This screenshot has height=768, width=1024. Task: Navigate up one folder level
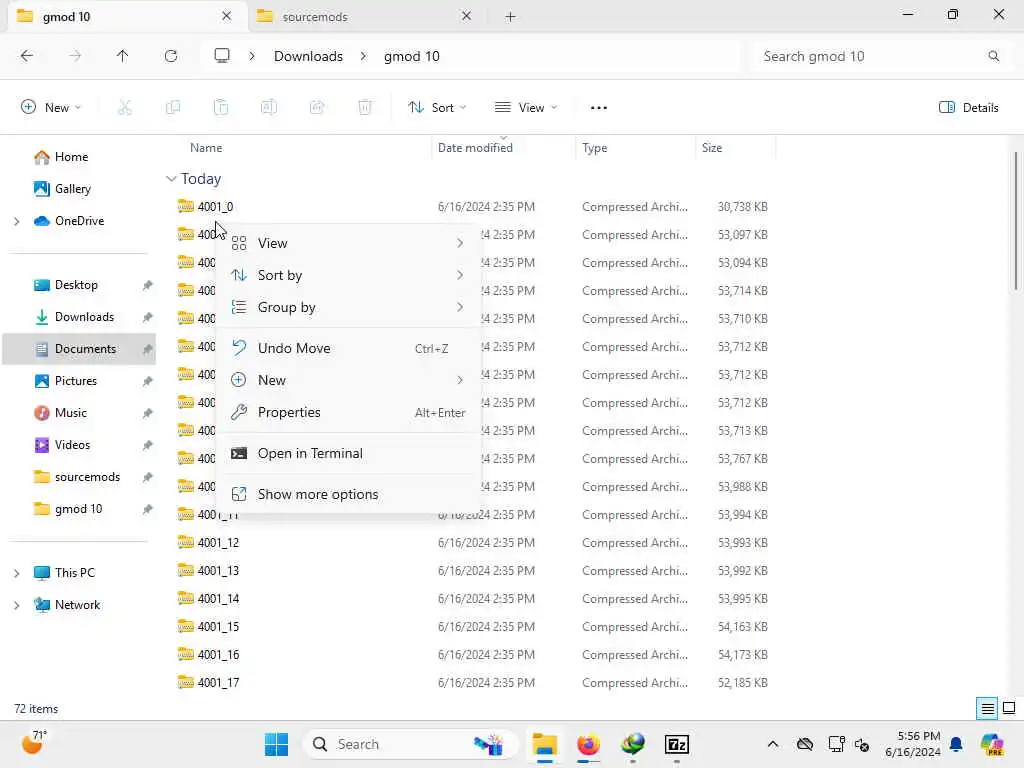coord(122,56)
